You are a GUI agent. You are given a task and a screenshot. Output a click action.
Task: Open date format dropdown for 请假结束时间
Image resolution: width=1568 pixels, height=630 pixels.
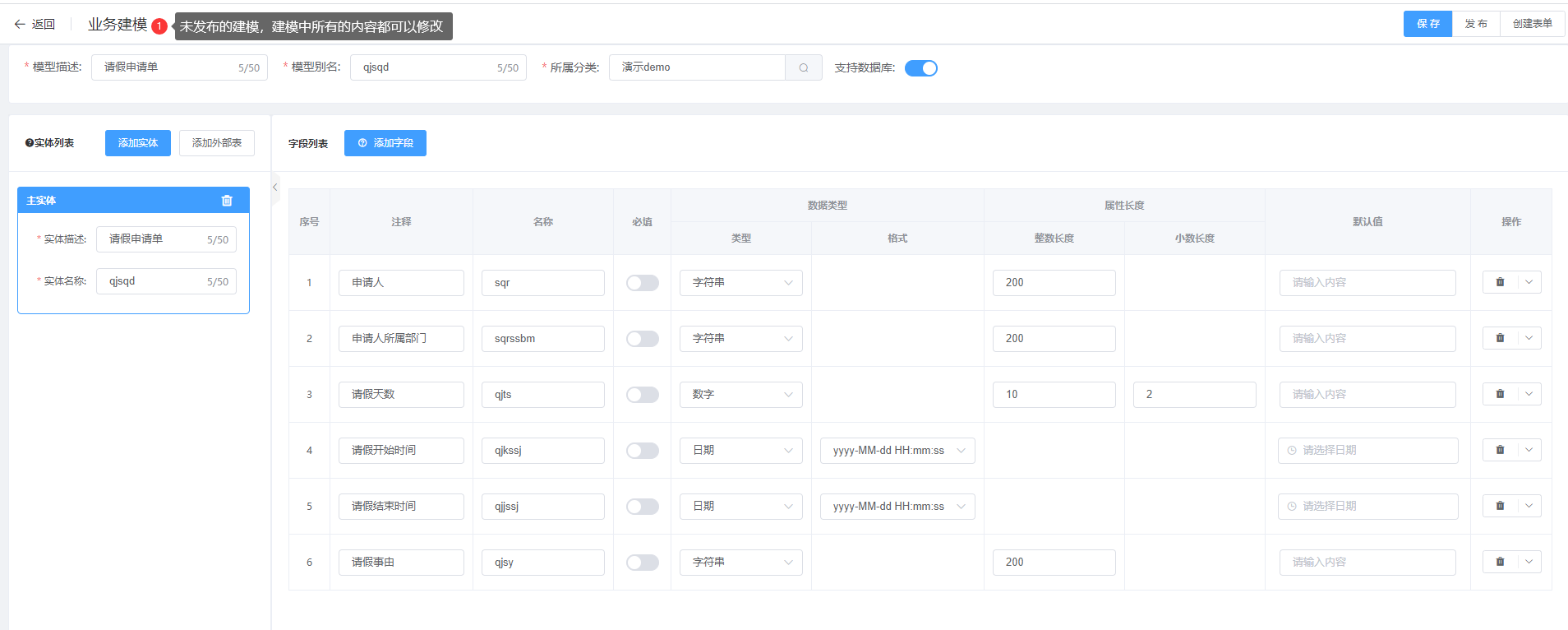897,507
